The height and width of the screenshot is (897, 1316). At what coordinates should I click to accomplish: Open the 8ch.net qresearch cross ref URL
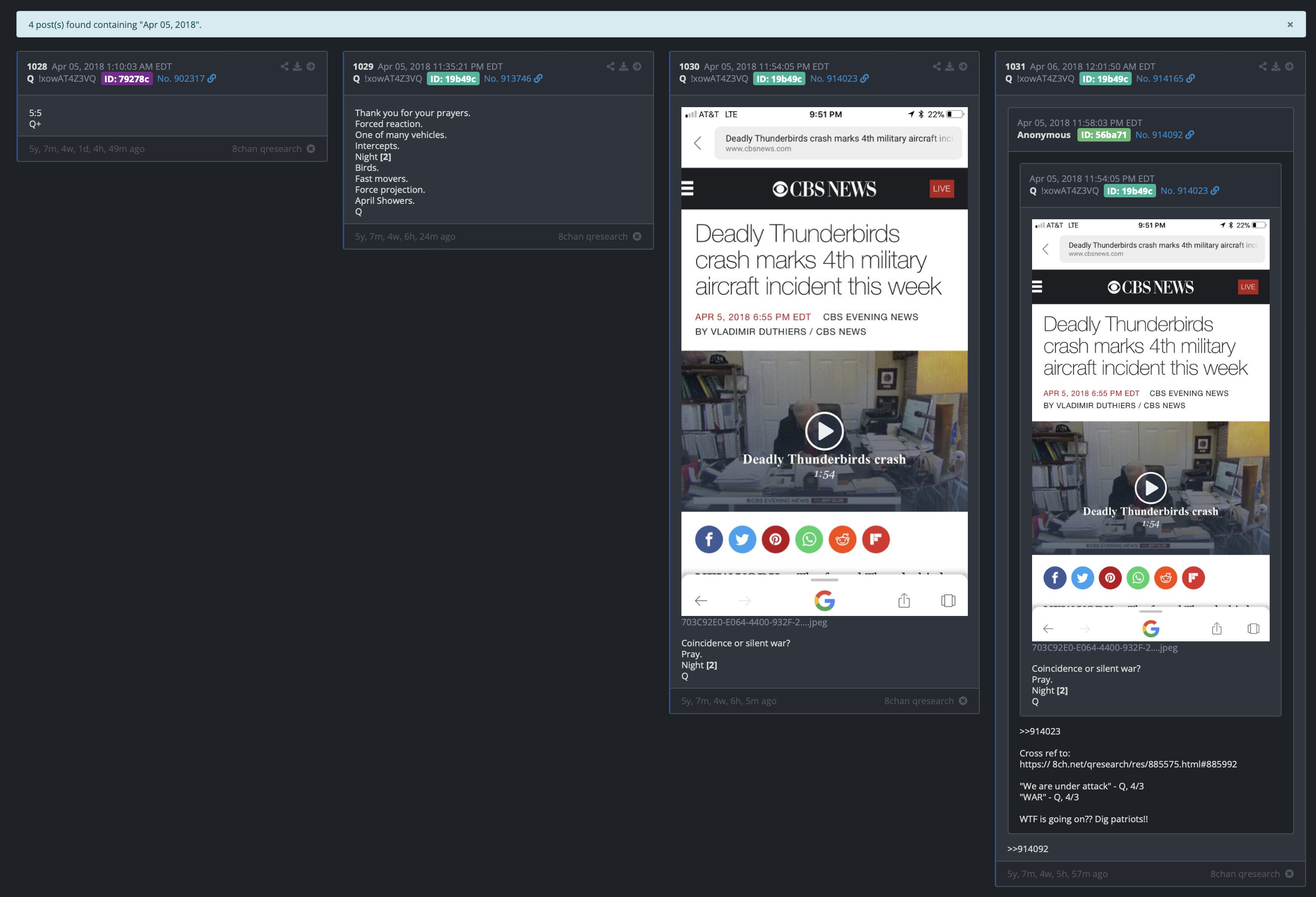[x=1128, y=764]
